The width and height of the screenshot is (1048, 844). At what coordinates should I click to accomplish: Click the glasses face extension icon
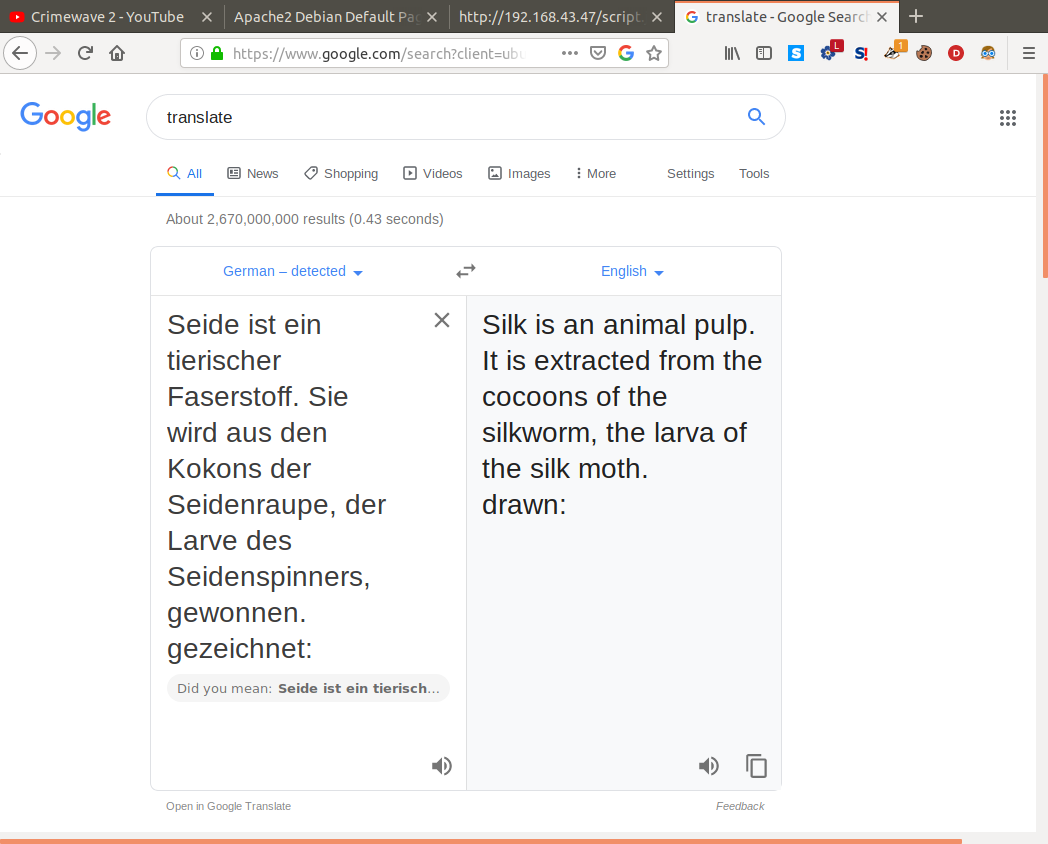(x=988, y=53)
